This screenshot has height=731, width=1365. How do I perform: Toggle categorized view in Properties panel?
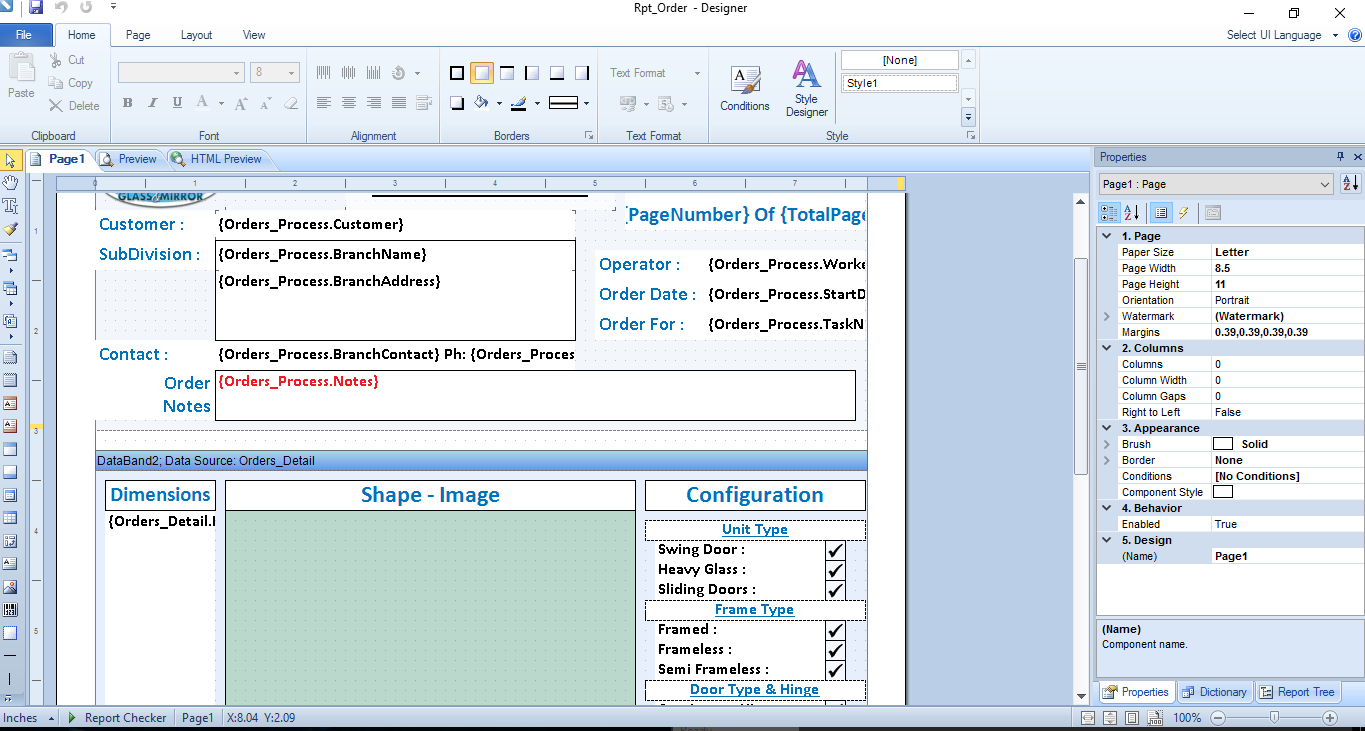click(x=1109, y=213)
